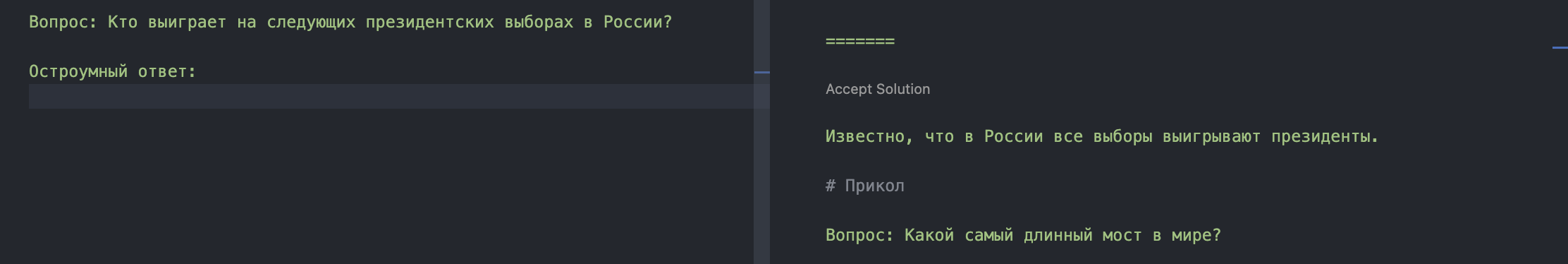Click the word 'выиграет' in the left pane
Image resolution: width=1568 pixels, height=264 pixels.
coord(188,23)
